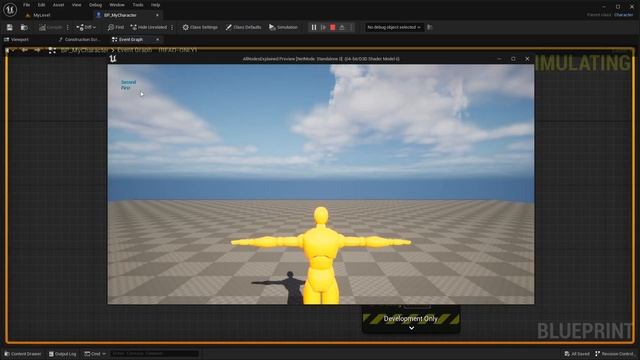
Task: Focus the console command input field
Action: (154, 354)
